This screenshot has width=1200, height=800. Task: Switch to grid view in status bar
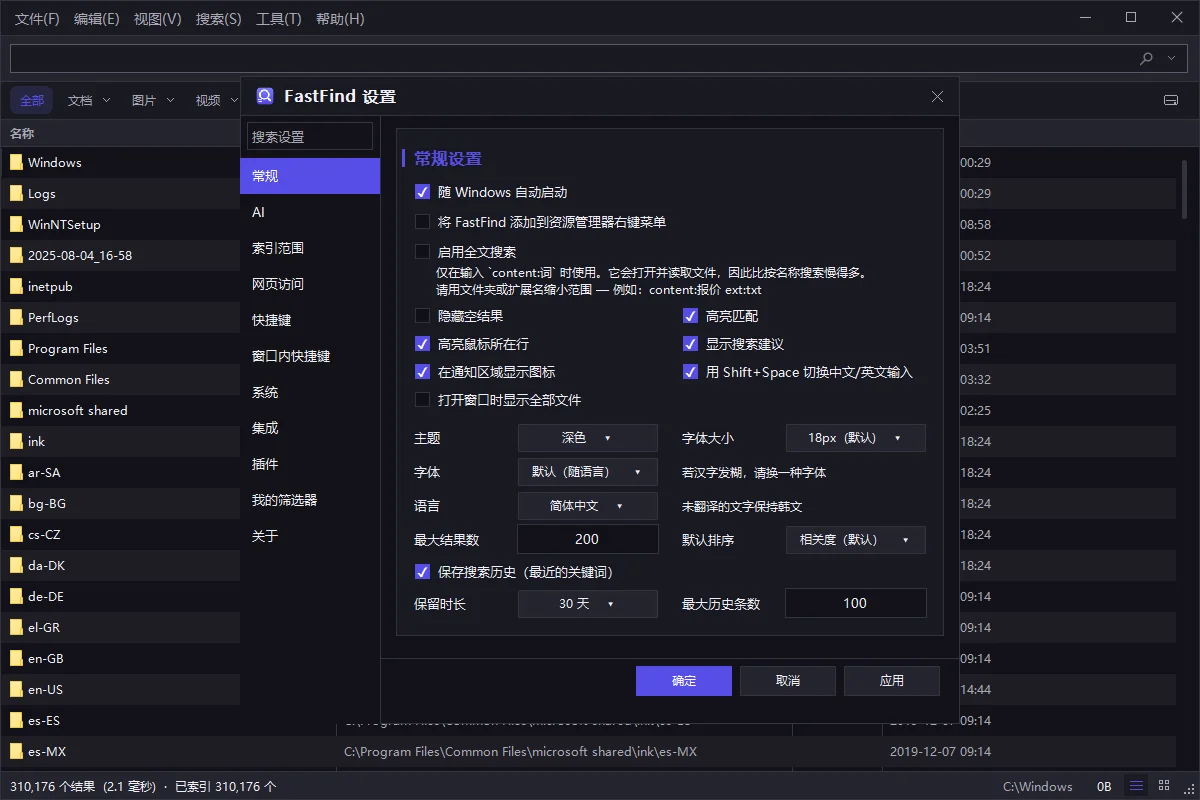coord(1164,786)
